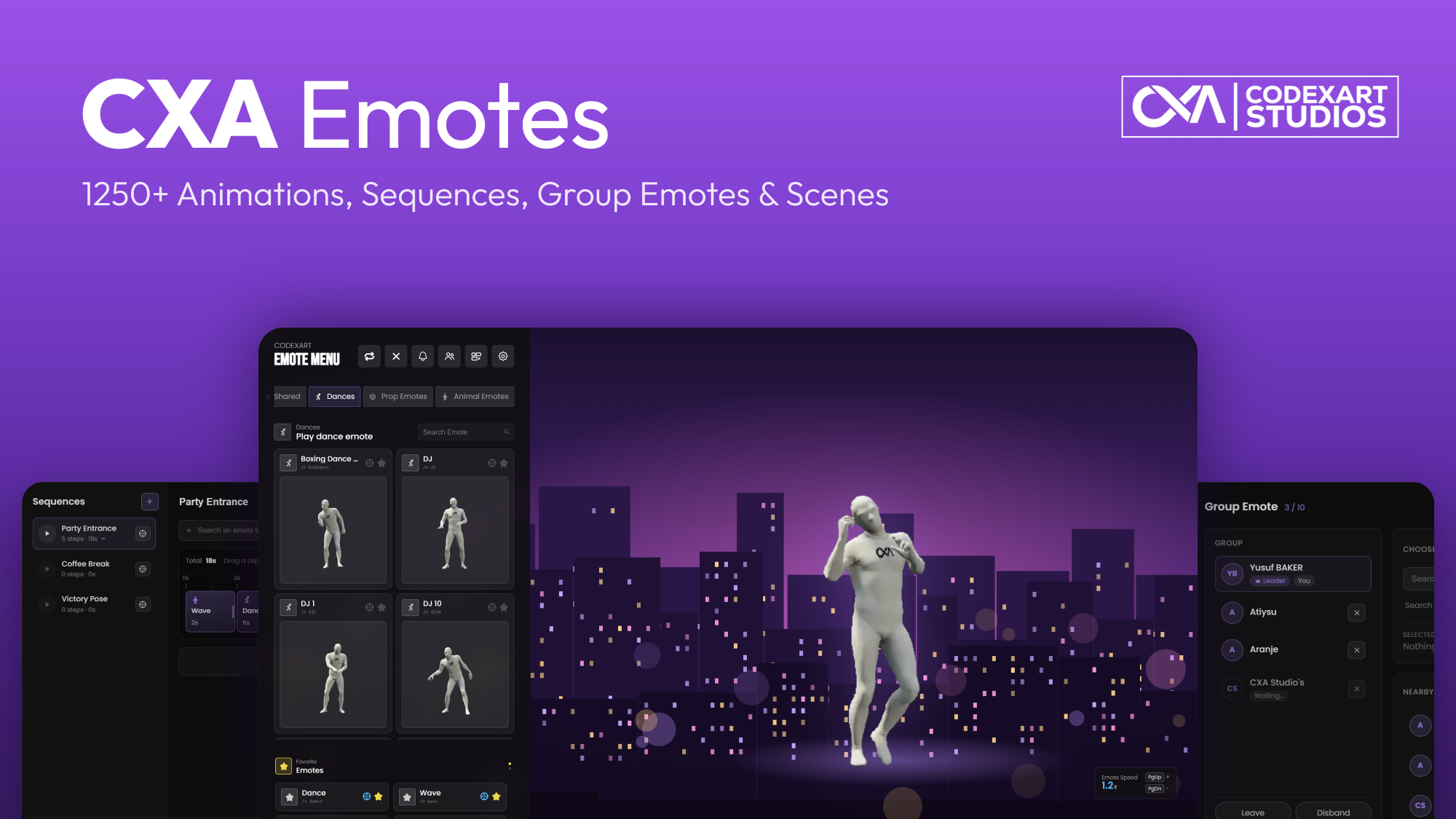Favorite the Boxing Dance emote star
The height and width of the screenshot is (819, 1456).
[x=381, y=463]
